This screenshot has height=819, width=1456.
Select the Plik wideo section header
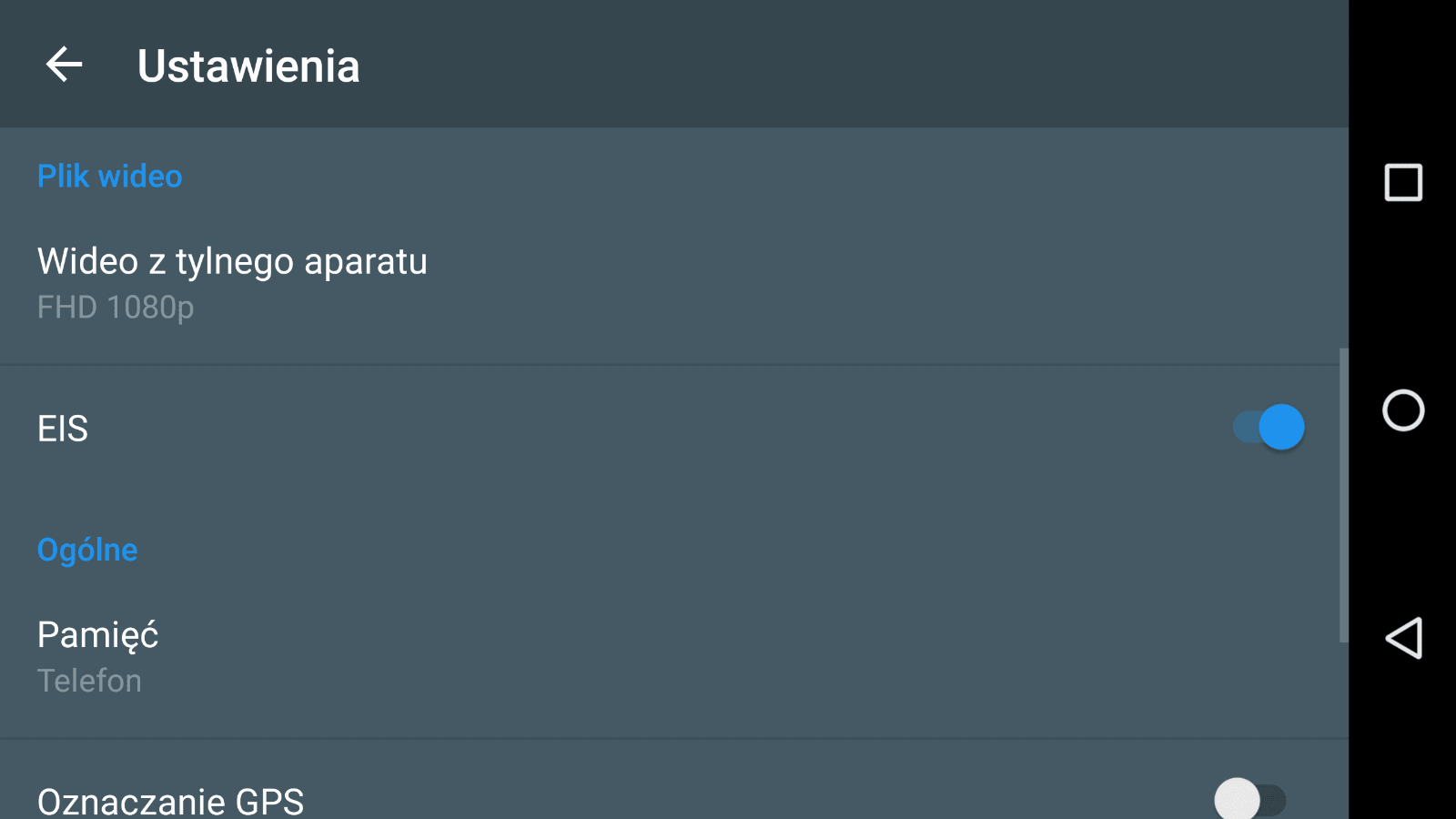click(x=109, y=176)
